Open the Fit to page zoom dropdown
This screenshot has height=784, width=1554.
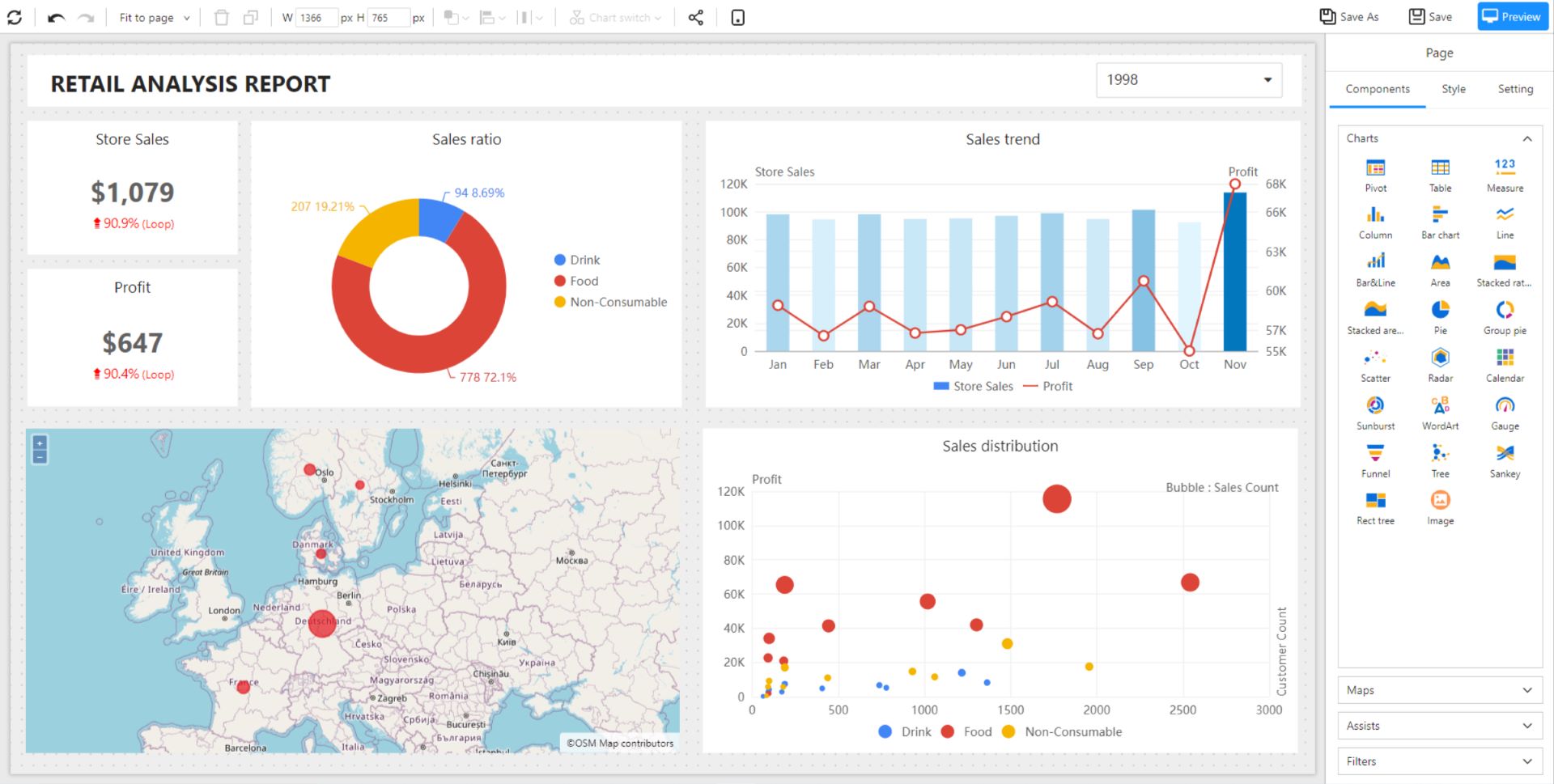[x=154, y=18]
